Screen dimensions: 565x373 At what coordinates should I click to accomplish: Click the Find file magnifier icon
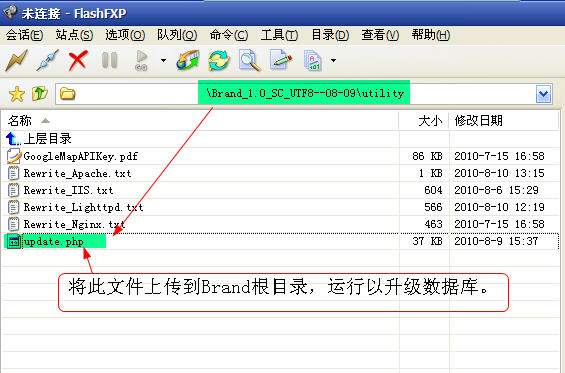(249, 60)
